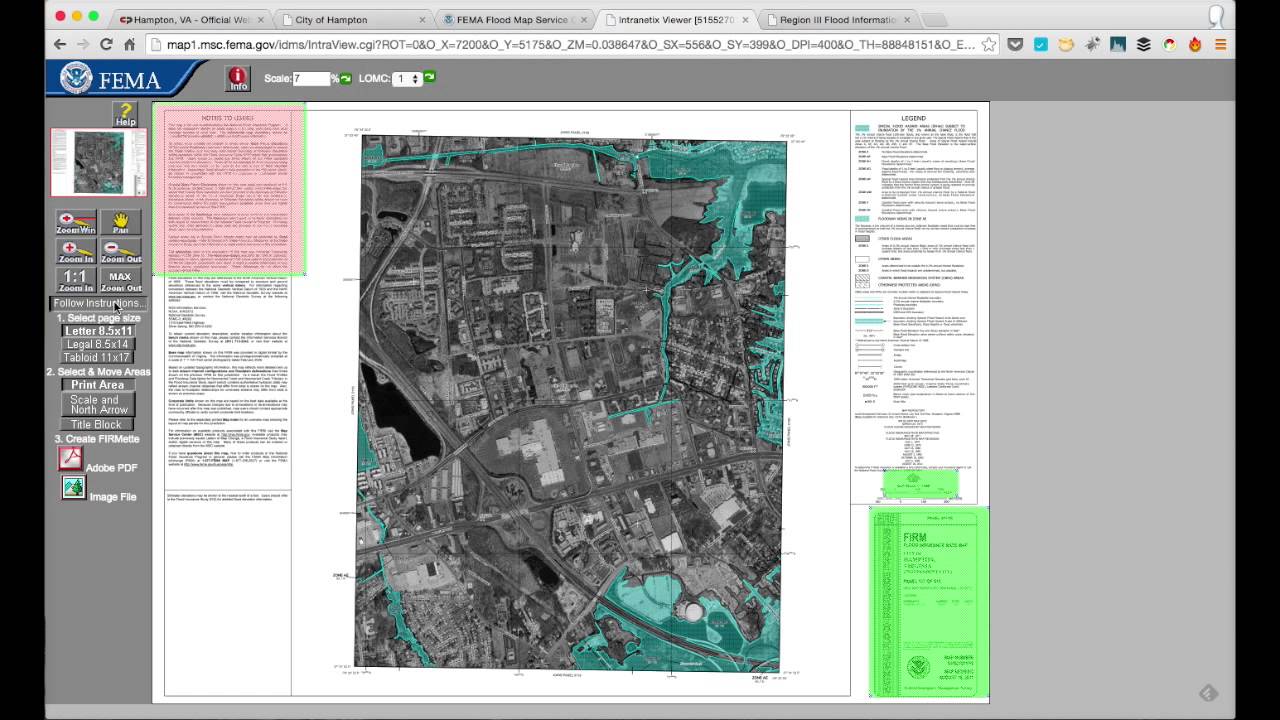Screen dimensions: 1280x720
Task: Click the yellow question mark Help icon
Action: point(125,114)
